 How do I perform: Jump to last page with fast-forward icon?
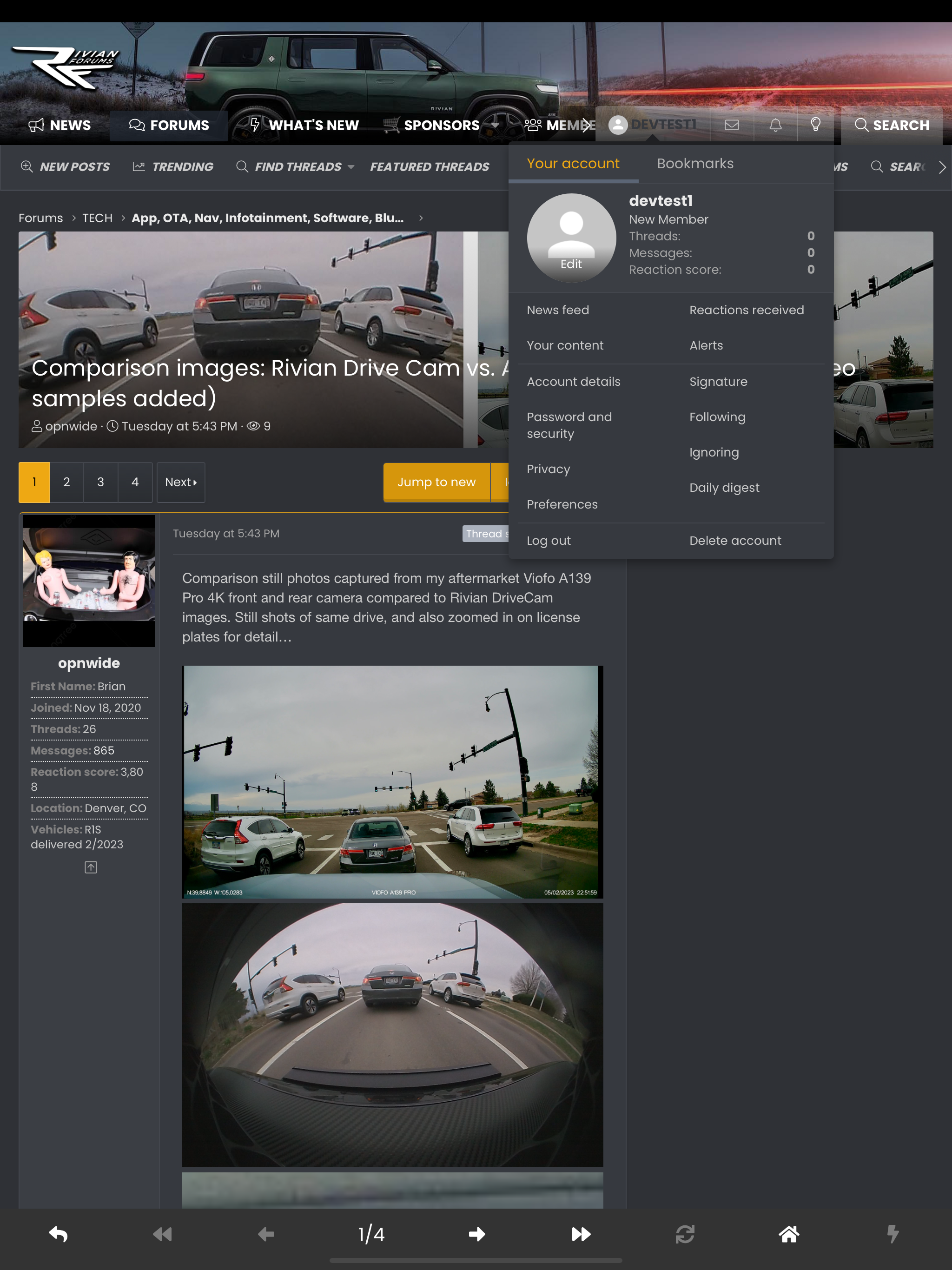(x=581, y=1234)
